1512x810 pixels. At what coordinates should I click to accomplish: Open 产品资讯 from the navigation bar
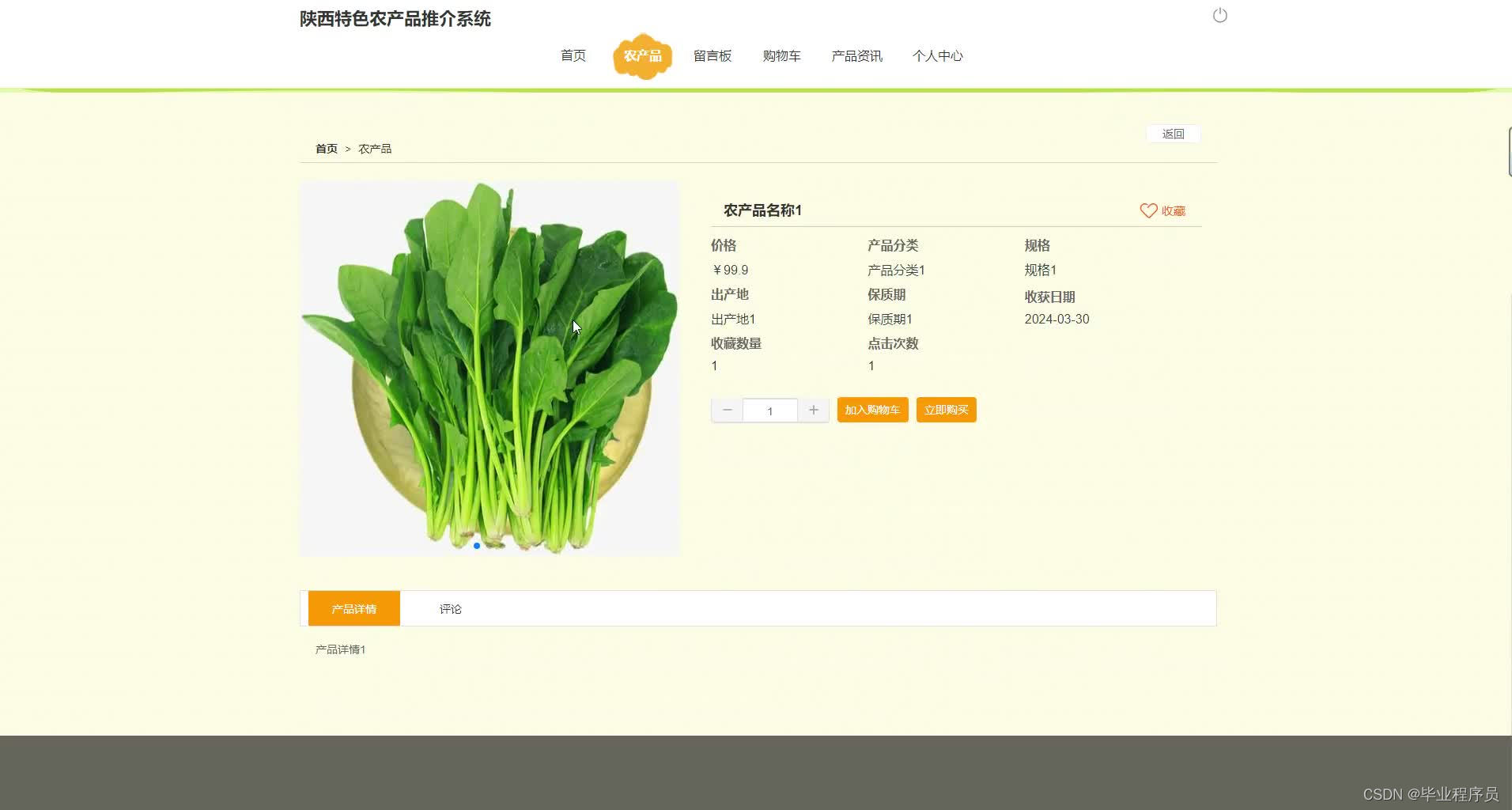[x=856, y=55]
